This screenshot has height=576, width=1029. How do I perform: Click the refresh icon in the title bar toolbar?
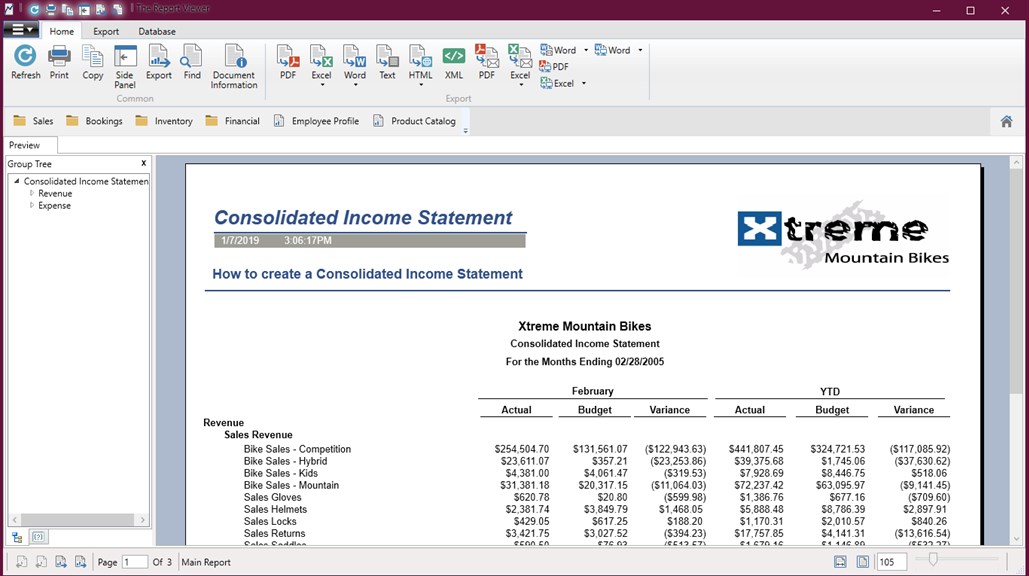[x=34, y=9]
